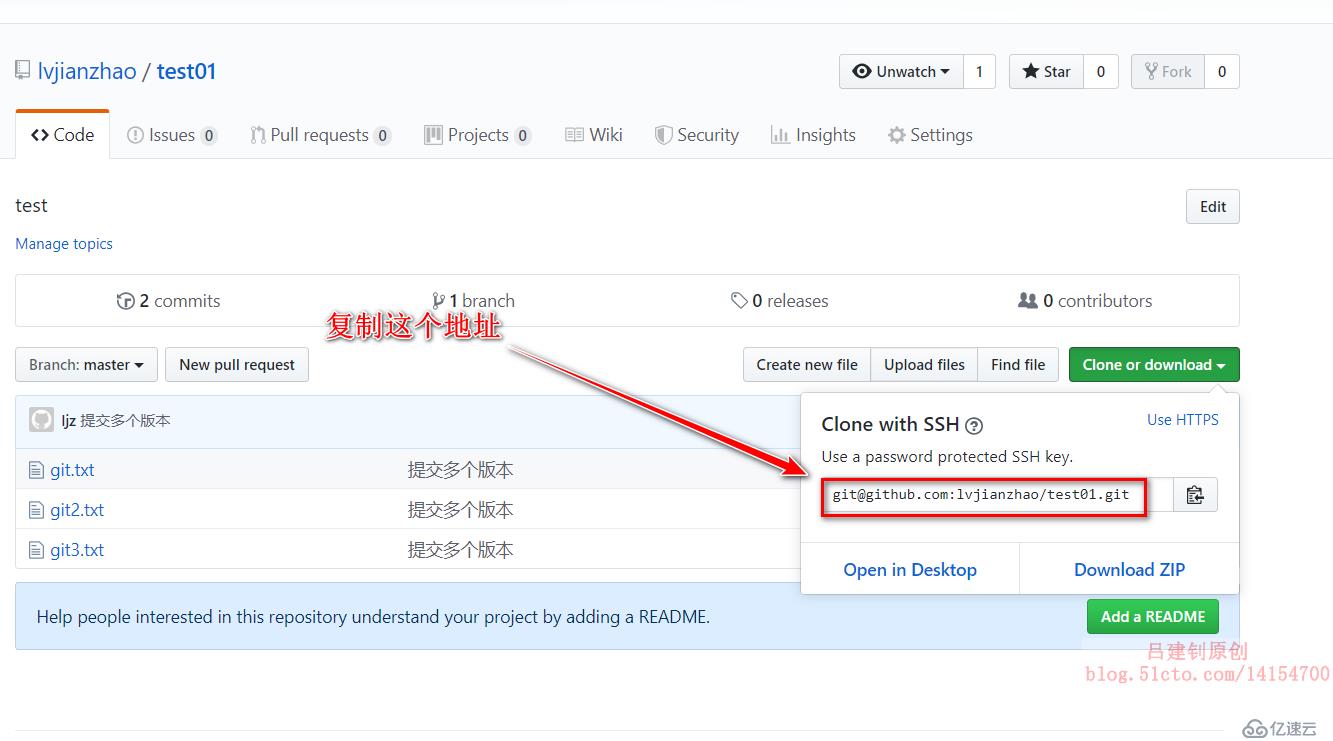Open the git3.txt file
This screenshot has width=1333, height=741.
[77, 550]
